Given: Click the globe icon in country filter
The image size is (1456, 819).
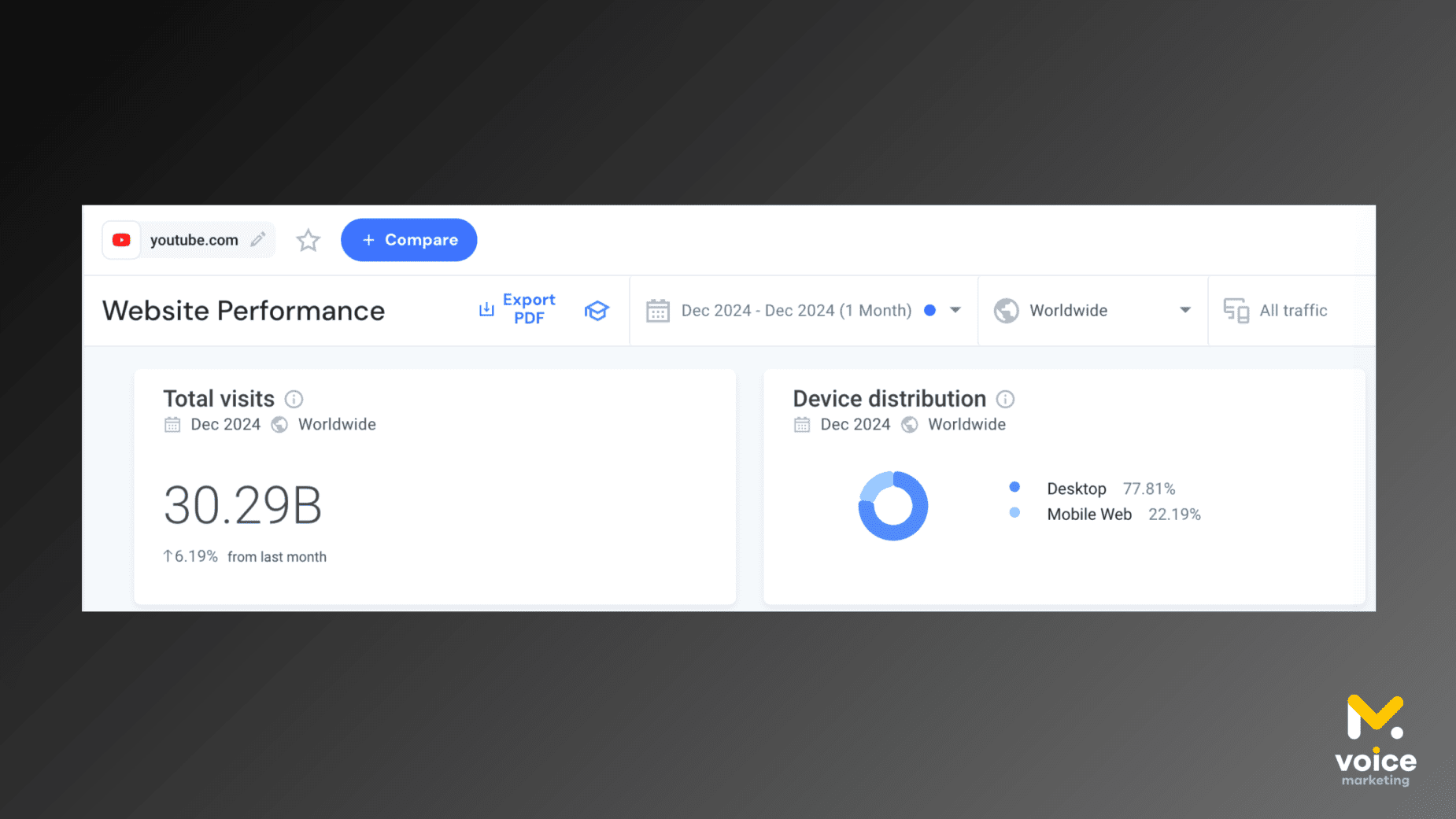Looking at the screenshot, I should point(1006,311).
